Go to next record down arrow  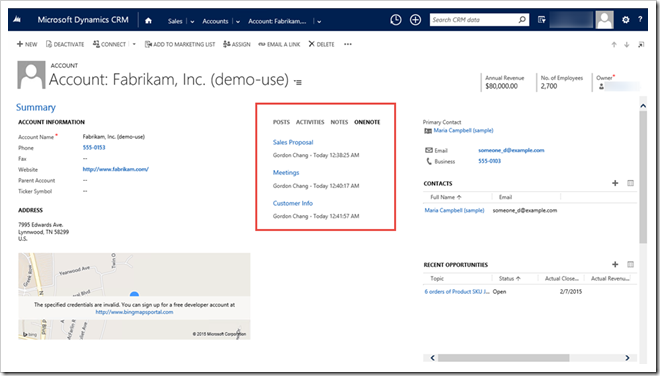627,45
